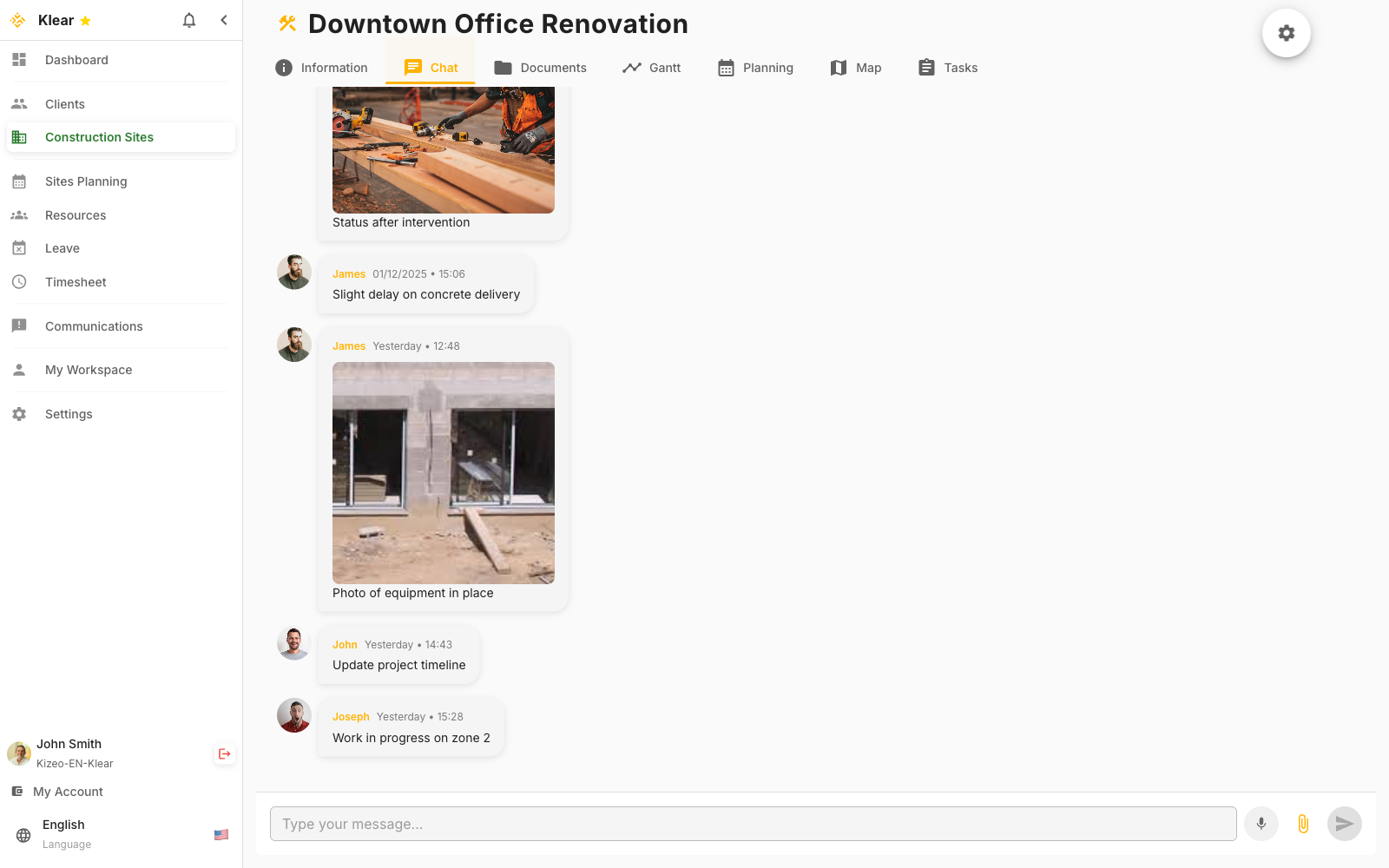Send the message with the send icon
This screenshot has width=1389, height=868.
1344,824
